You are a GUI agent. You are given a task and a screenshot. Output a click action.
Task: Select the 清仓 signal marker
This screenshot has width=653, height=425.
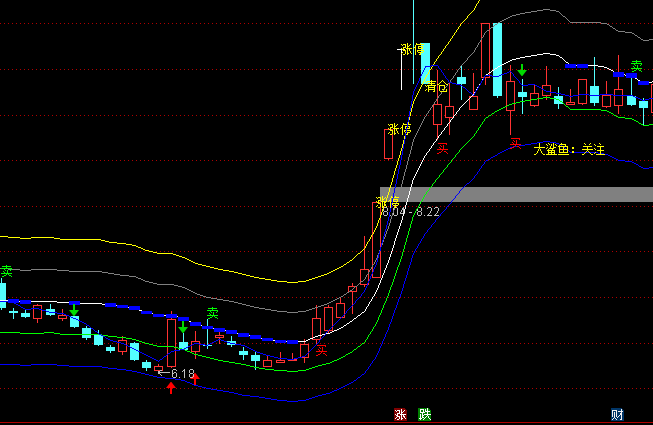pyautogui.click(x=435, y=87)
